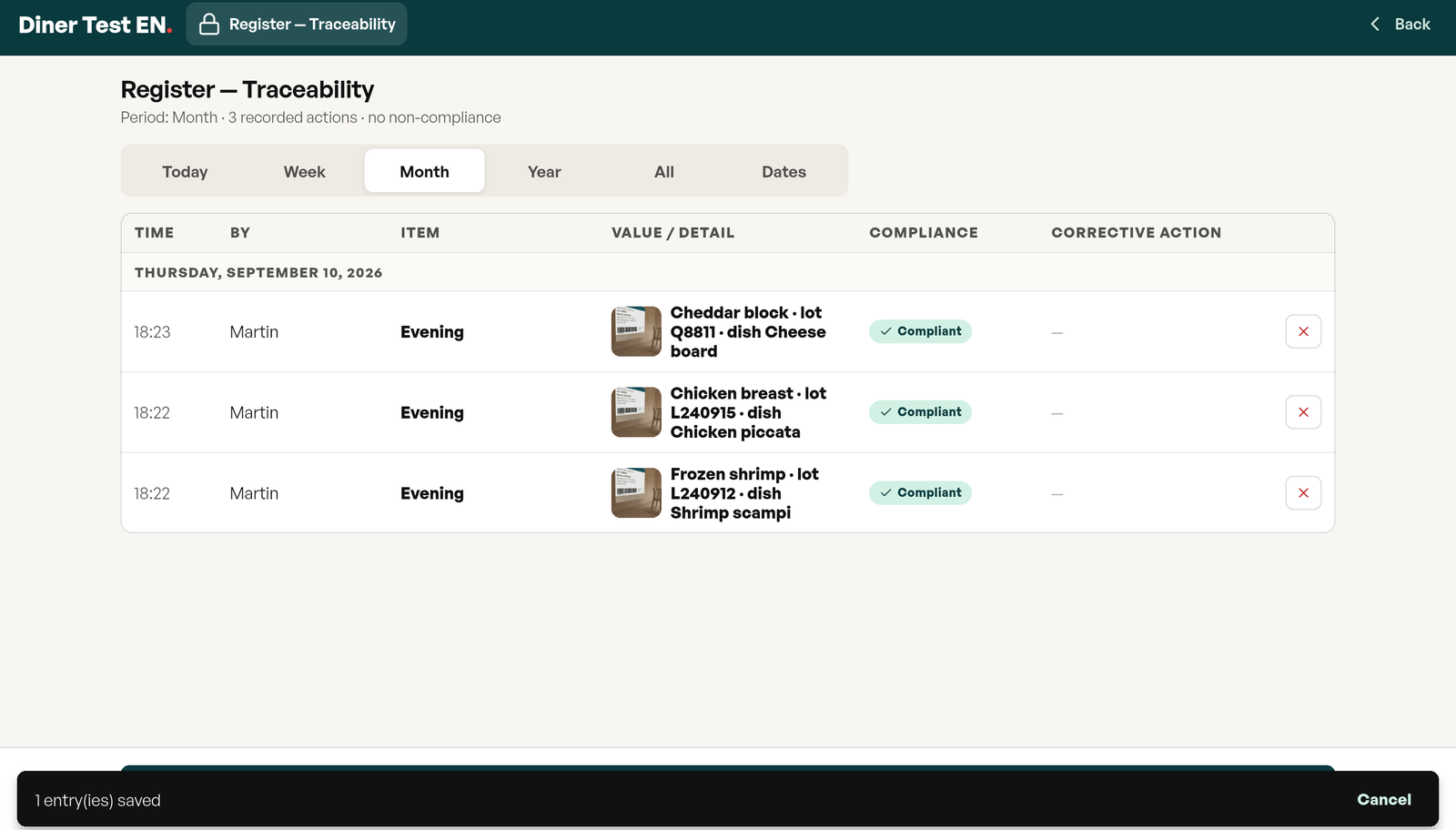The width and height of the screenshot is (1456, 830).
Task: Switch to the Week period tab
Action: 305,171
